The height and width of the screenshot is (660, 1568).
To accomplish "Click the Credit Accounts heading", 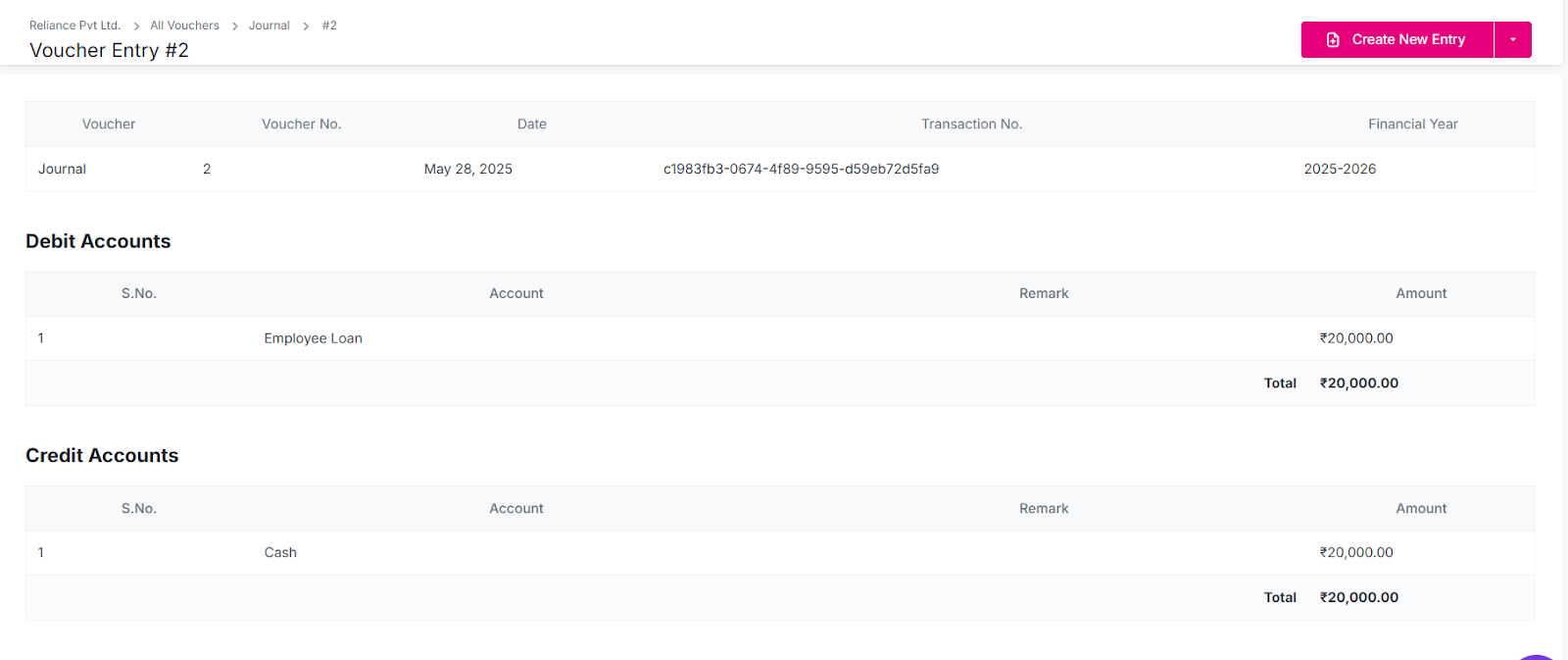I will point(102,456).
